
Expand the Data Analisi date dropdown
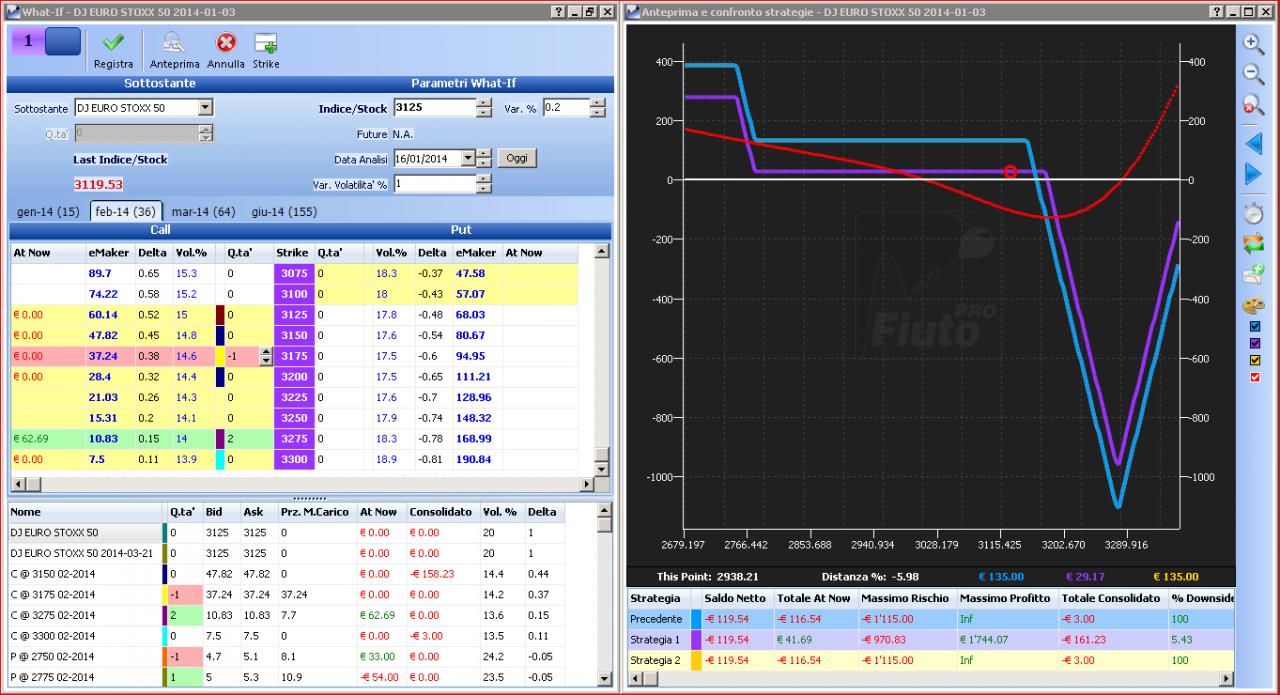point(467,158)
